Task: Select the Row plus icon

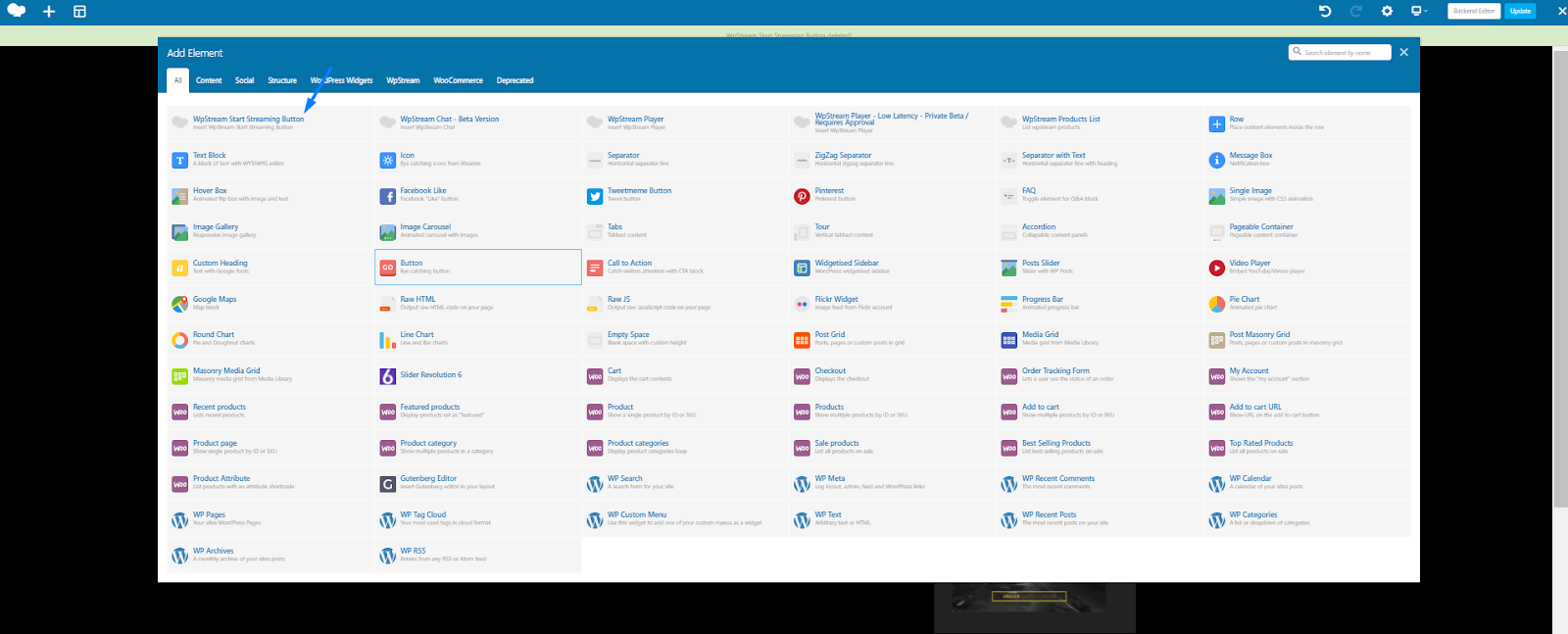Action: point(1216,123)
